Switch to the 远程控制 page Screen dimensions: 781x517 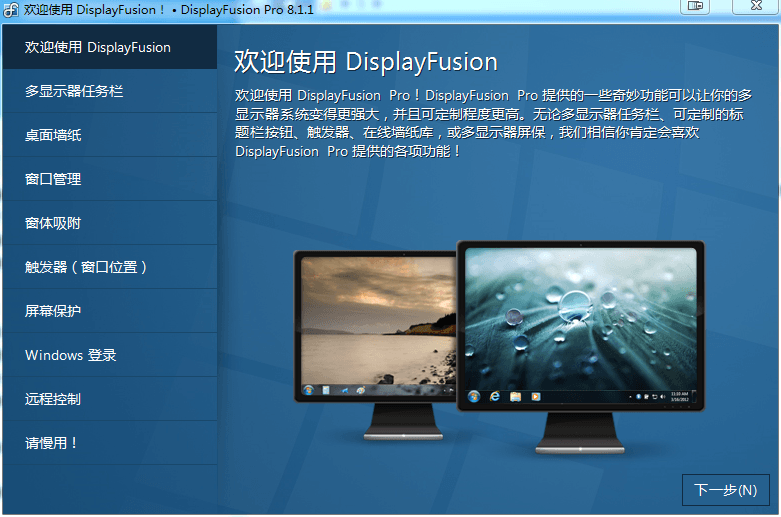109,399
